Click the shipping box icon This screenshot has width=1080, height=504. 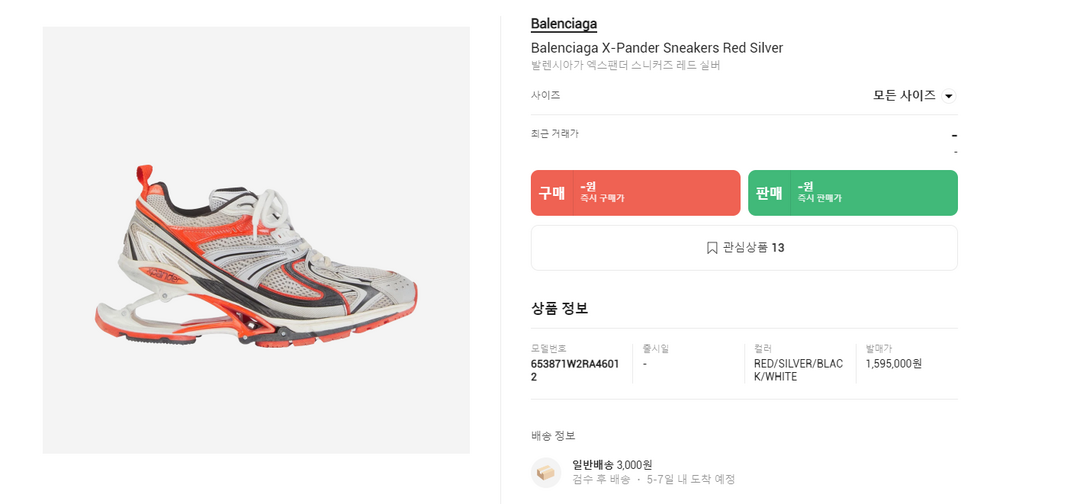[546, 472]
